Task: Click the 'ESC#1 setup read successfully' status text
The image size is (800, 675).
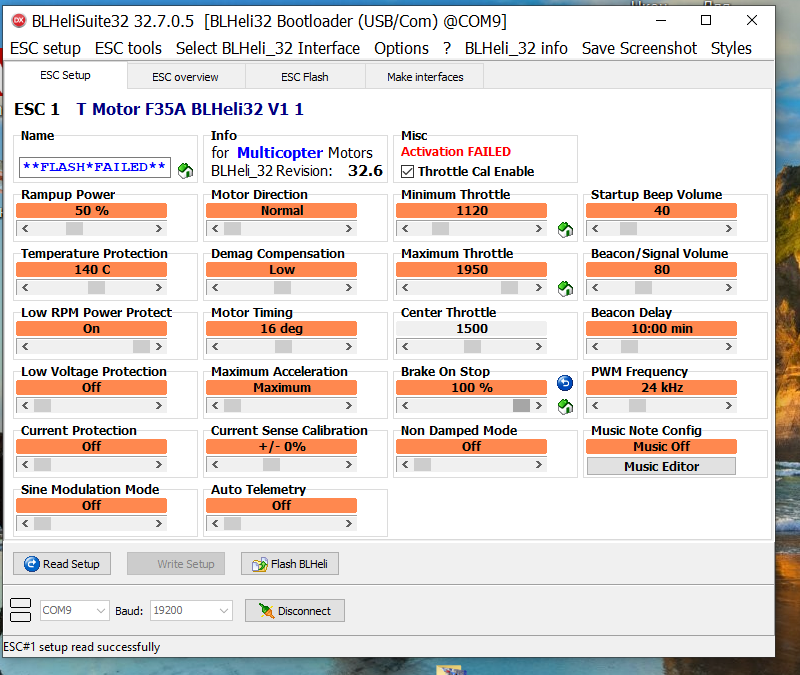Action: click(82, 647)
